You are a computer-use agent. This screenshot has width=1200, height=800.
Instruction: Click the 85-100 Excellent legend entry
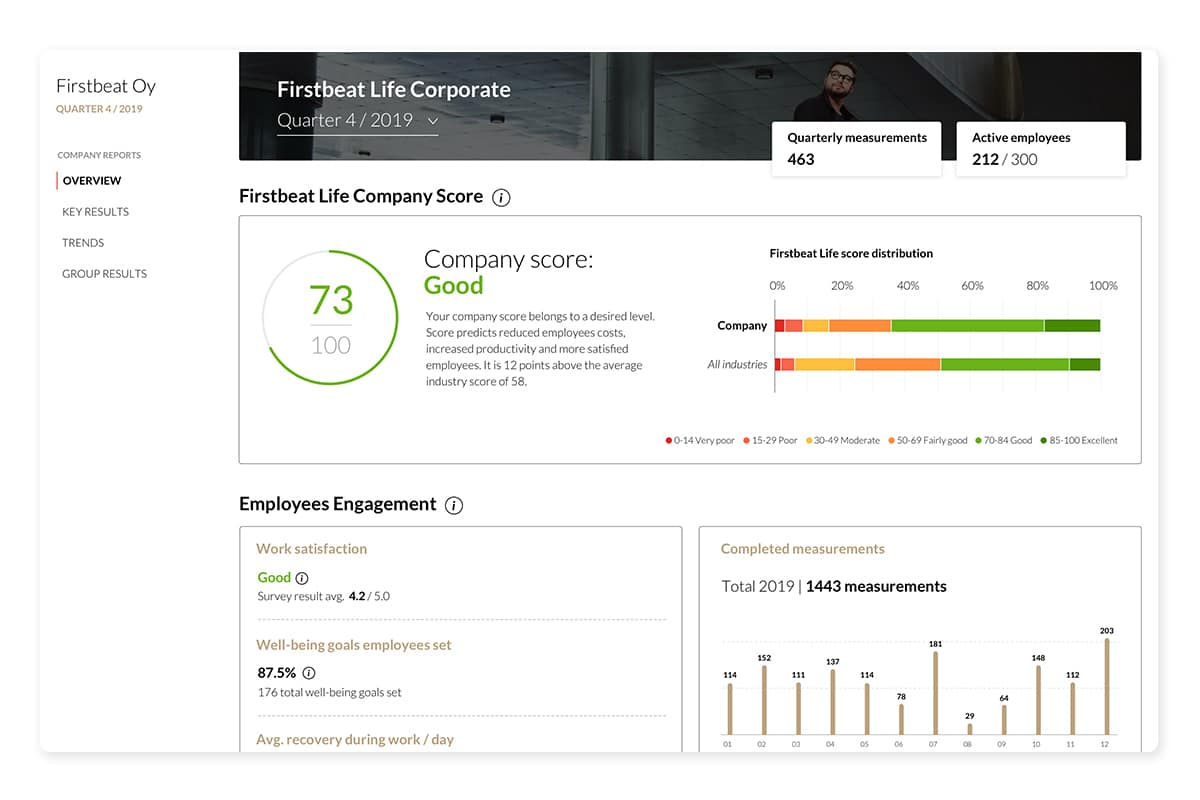pyautogui.click(x=1079, y=441)
